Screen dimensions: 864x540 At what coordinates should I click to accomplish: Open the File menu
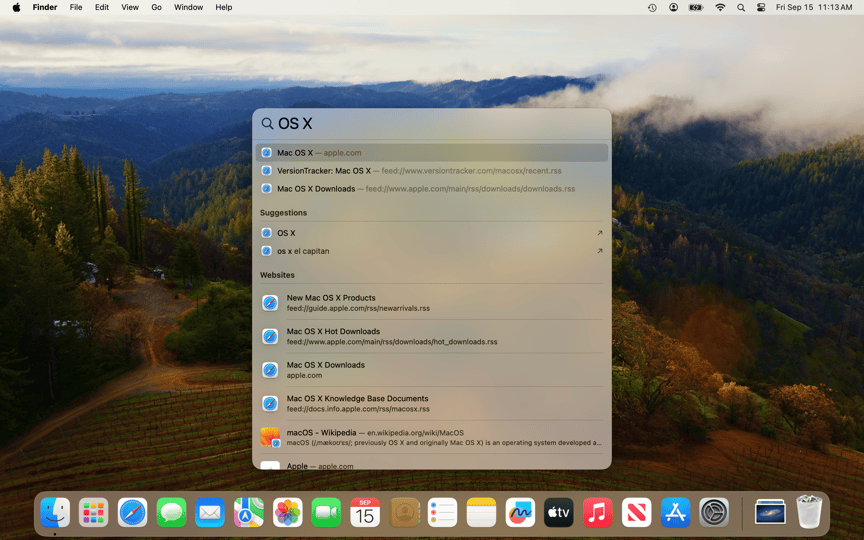click(76, 7)
